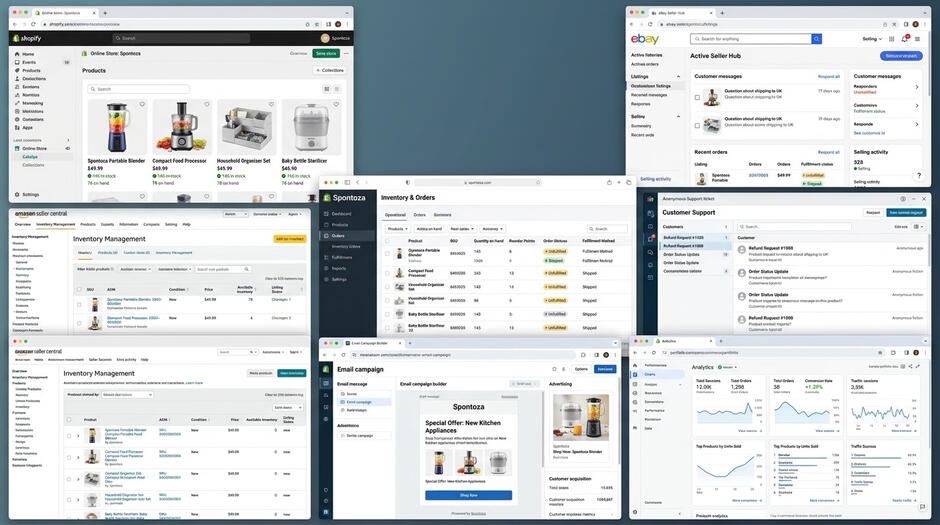Open Collections under Online Store in Shopify
The height and width of the screenshot is (525, 940).
coord(33,165)
